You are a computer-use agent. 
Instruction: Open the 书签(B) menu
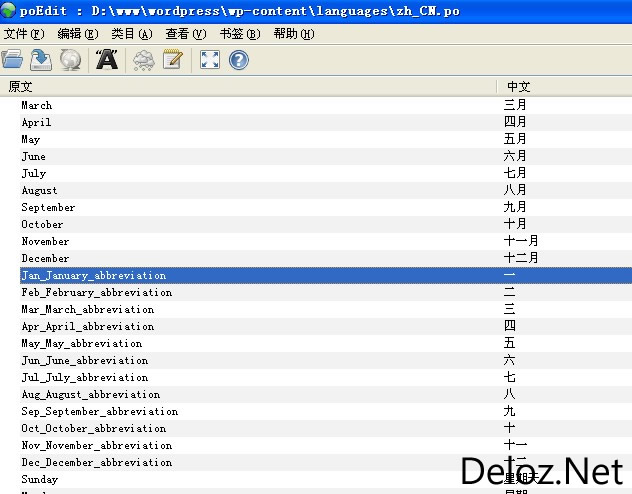point(240,34)
